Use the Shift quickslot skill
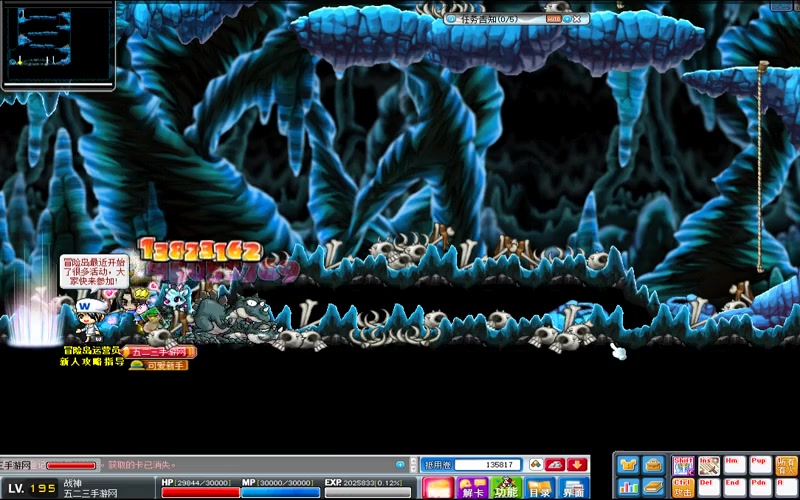The image size is (800, 500). pos(683,466)
